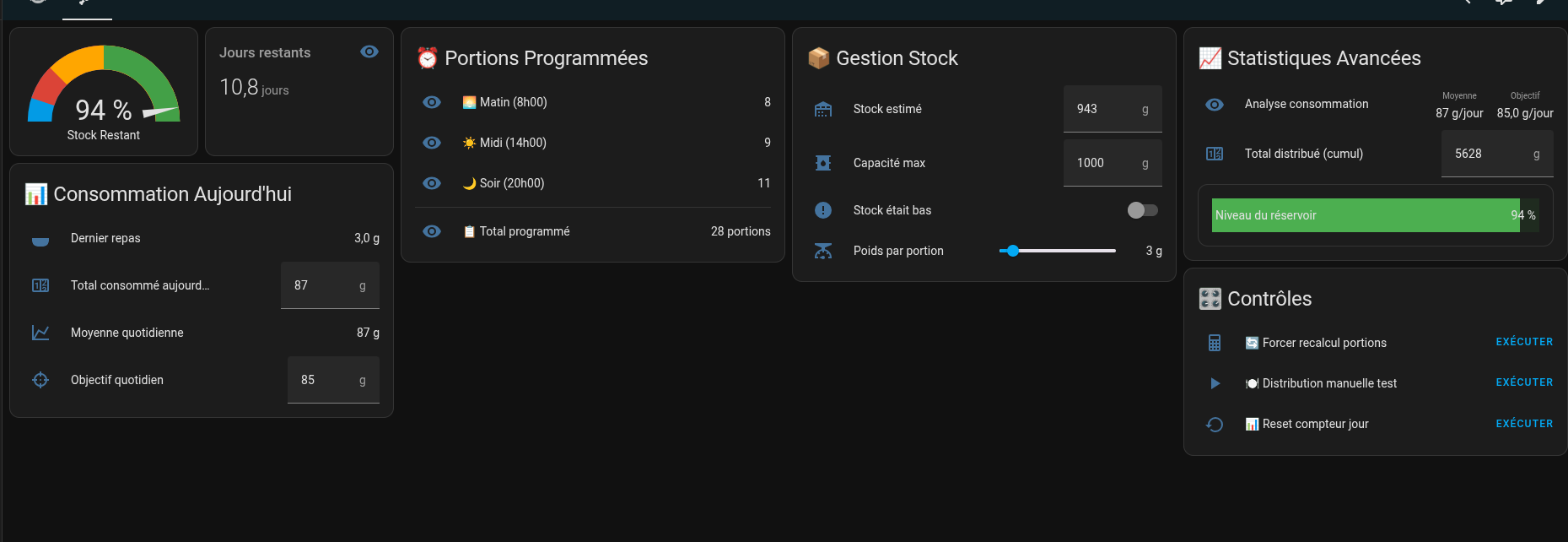The image size is (1568, 542).
Task: Click the eye icon on Jours restants card
Action: click(369, 51)
